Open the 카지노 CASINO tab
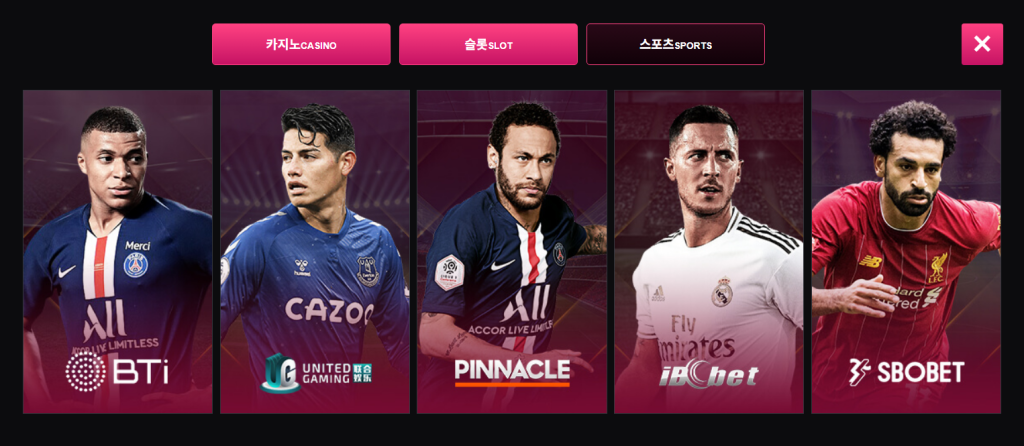The image size is (1024, 446). (301, 44)
